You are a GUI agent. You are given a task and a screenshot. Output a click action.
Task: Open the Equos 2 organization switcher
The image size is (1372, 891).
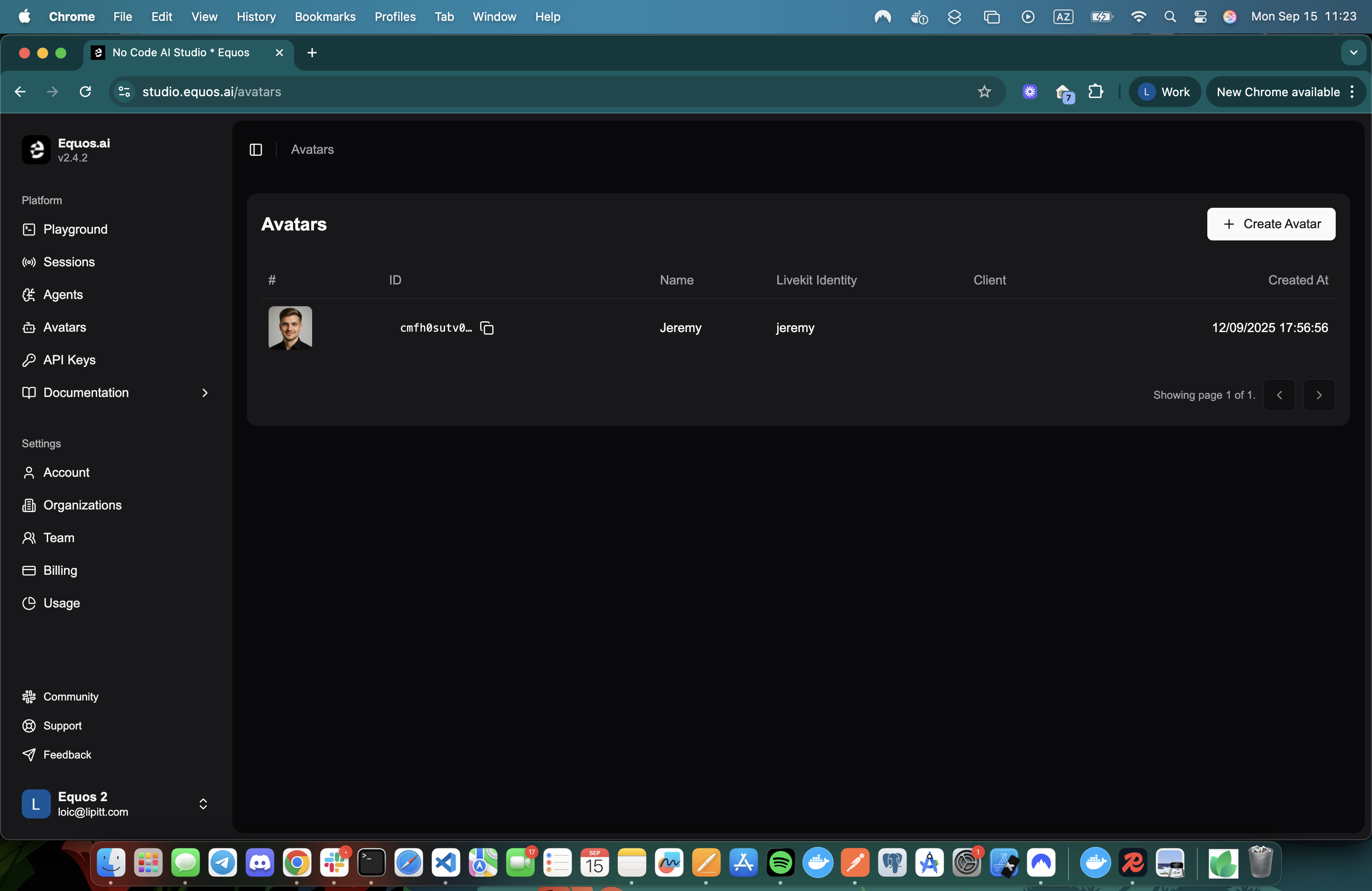[x=115, y=804]
